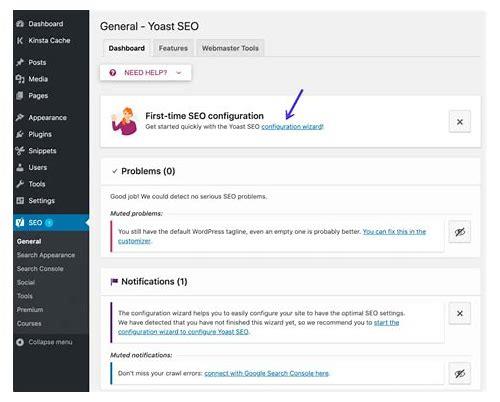
Task: Open the NEED HELP? panel
Action: [x=146, y=73]
